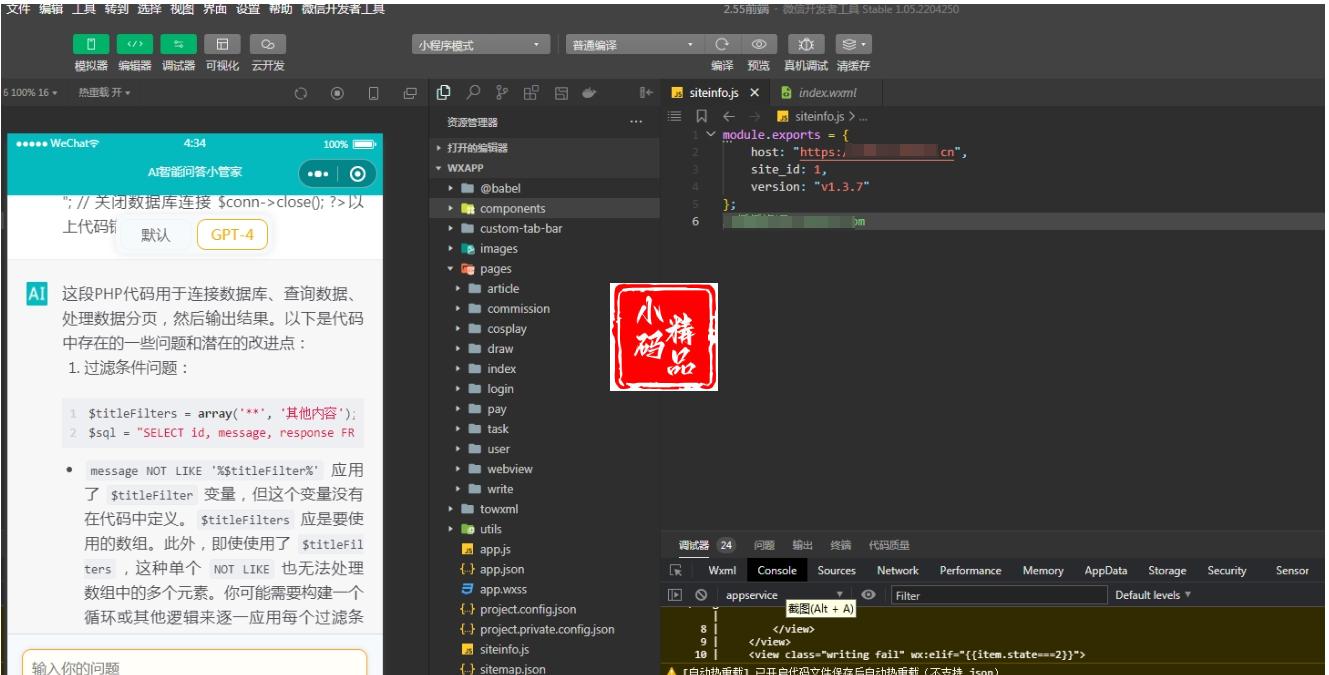The height and width of the screenshot is (675, 1329).
Task: Collapse the module.exports code fold arrow
Action: (x=711, y=134)
